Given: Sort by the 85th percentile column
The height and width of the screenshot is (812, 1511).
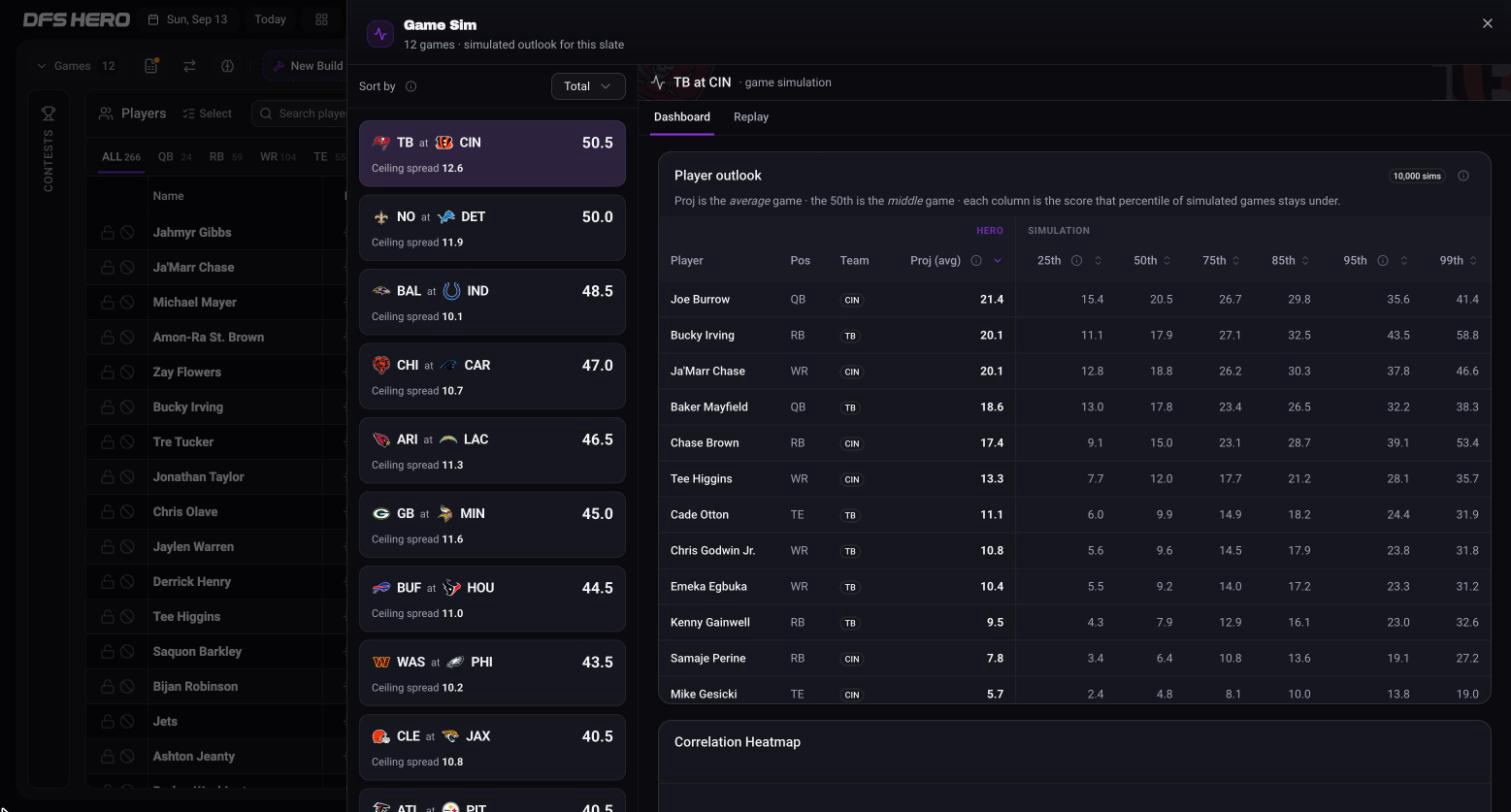Looking at the screenshot, I should (1290, 261).
